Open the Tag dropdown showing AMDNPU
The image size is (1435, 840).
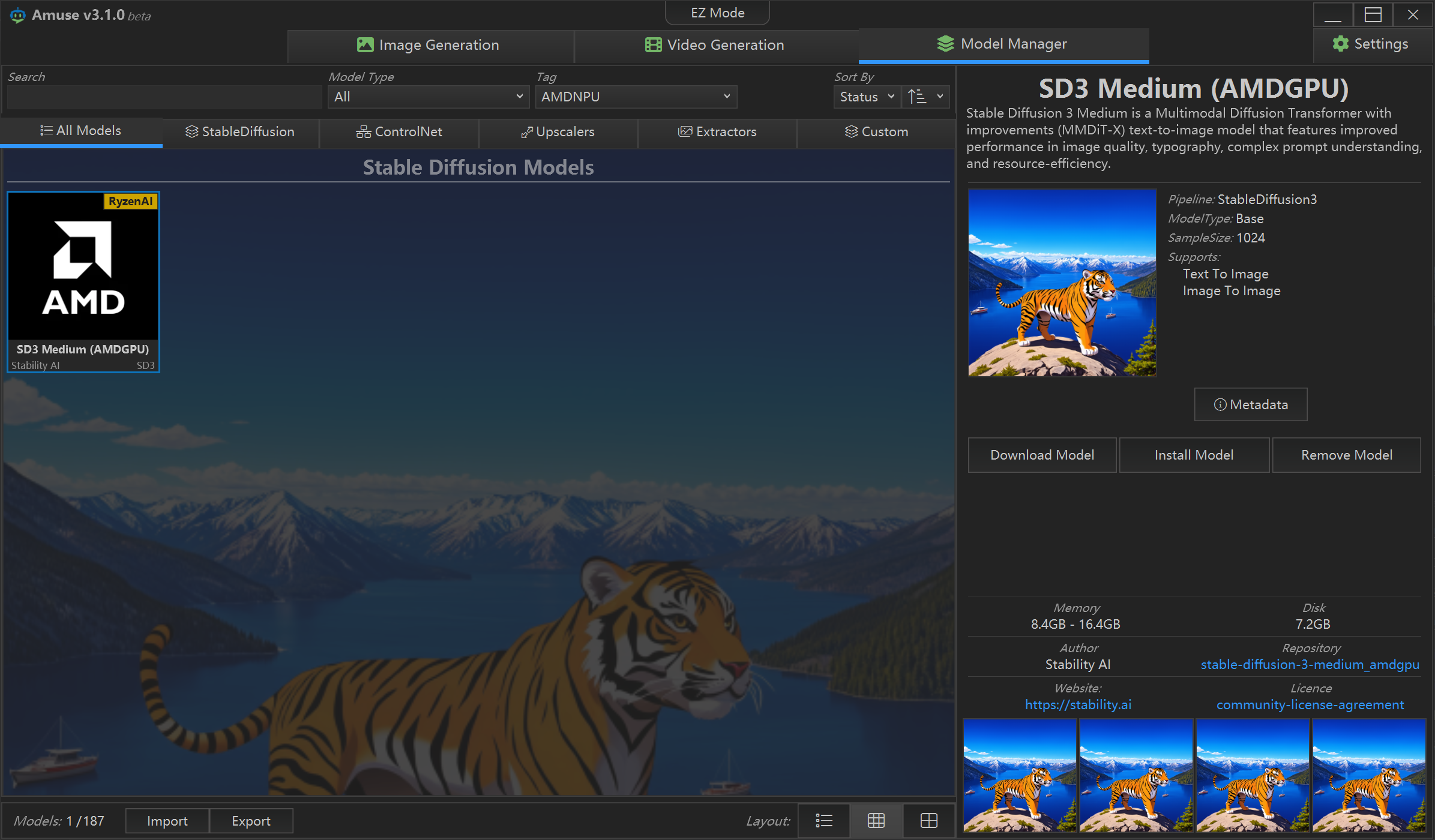(636, 97)
